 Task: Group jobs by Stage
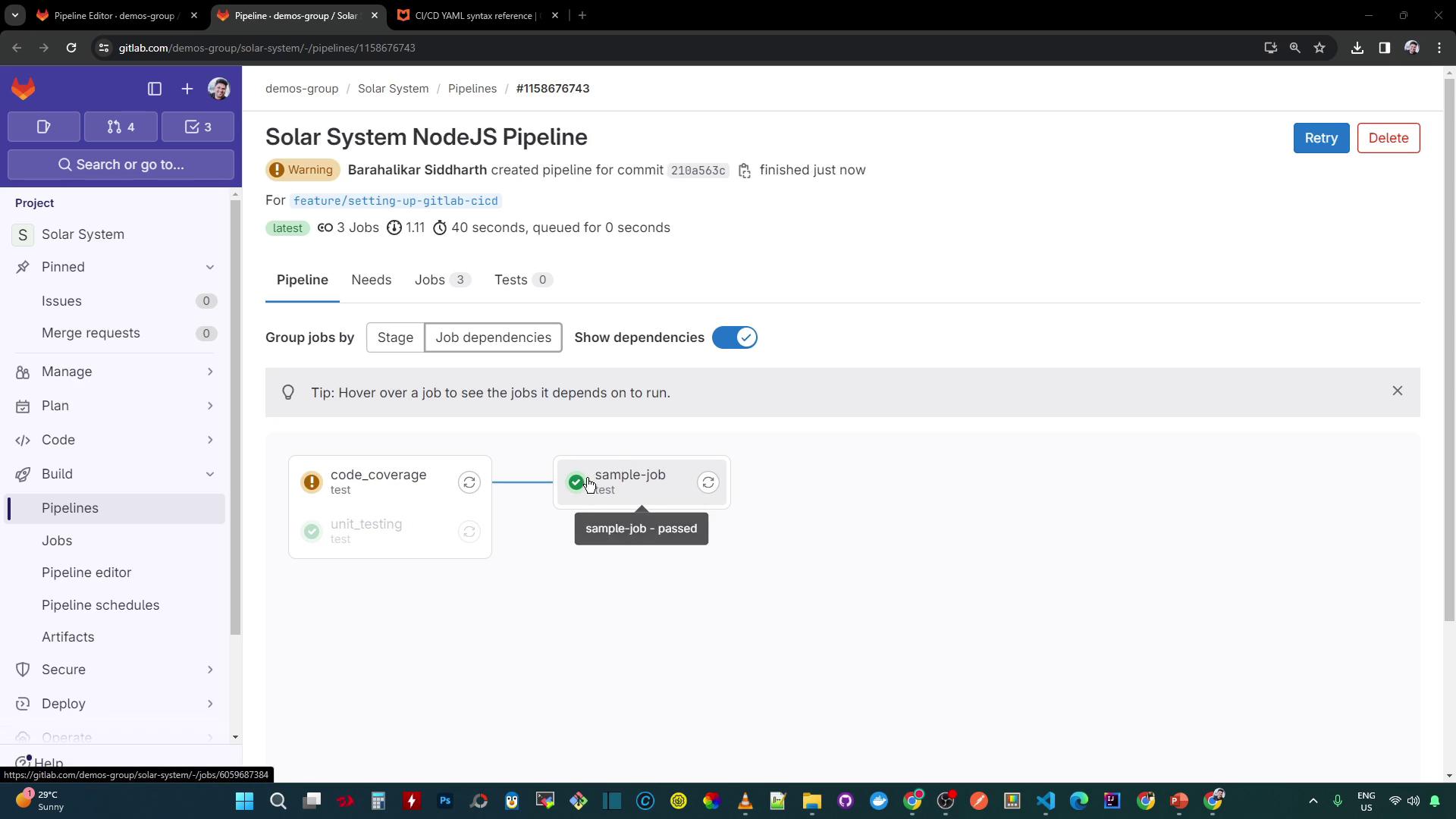[395, 337]
